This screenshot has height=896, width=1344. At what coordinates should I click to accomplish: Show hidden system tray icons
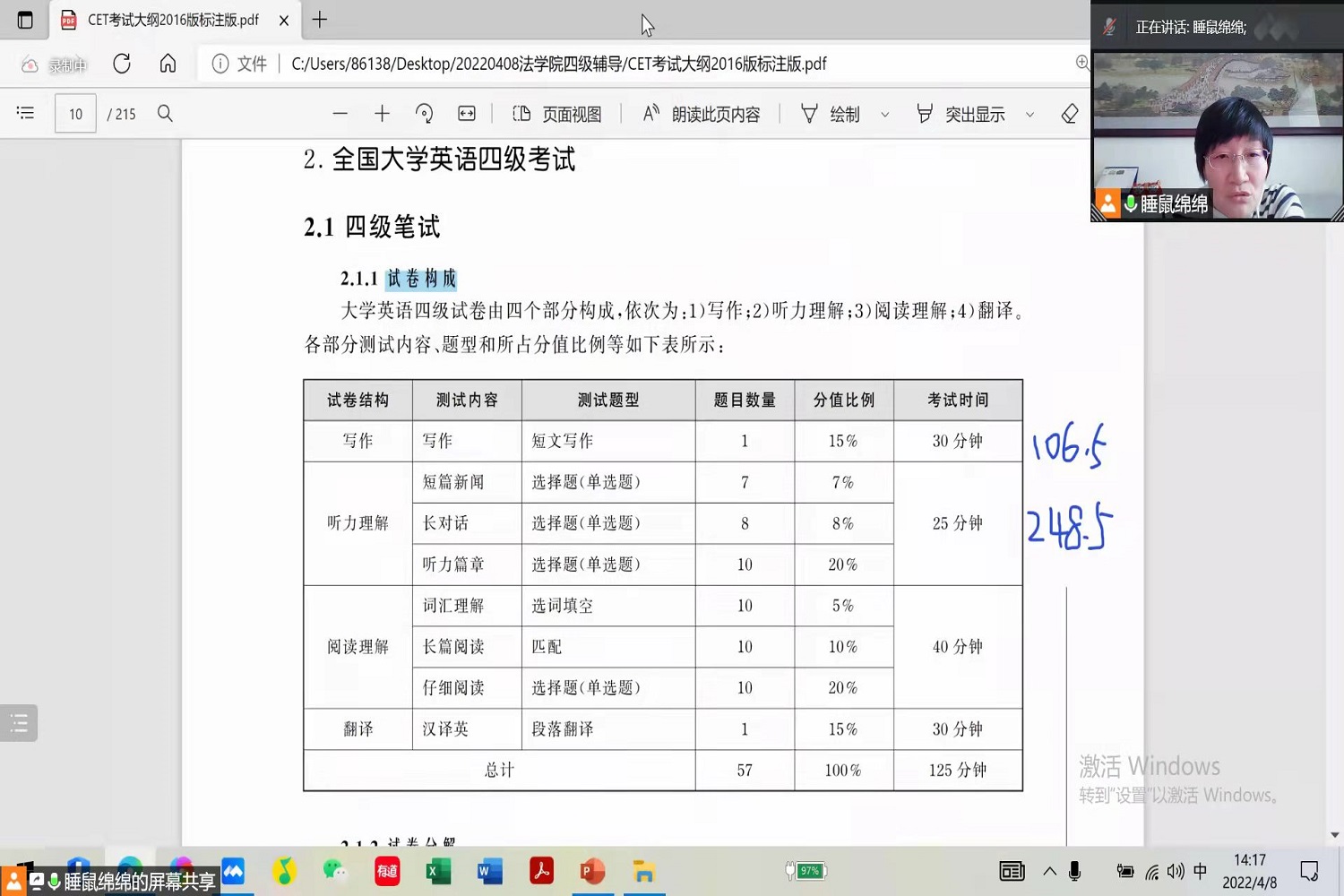1049,871
